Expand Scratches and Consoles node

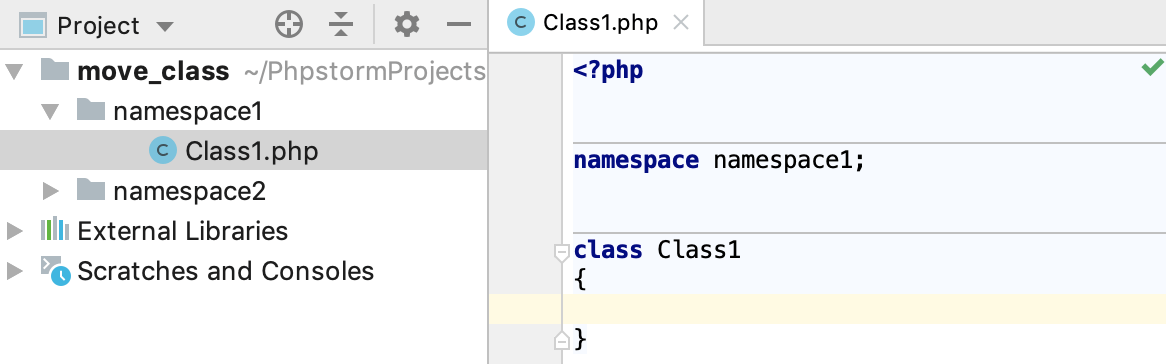coord(14,271)
